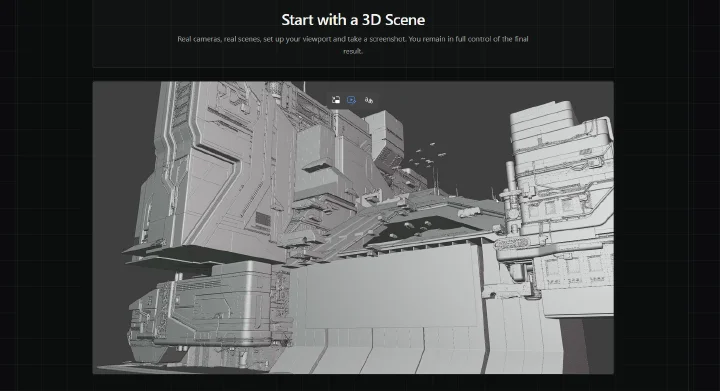The height and width of the screenshot is (391, 720).
Task: Click the 'Start with a 3D Scene' heading
Action: [353, 20]
